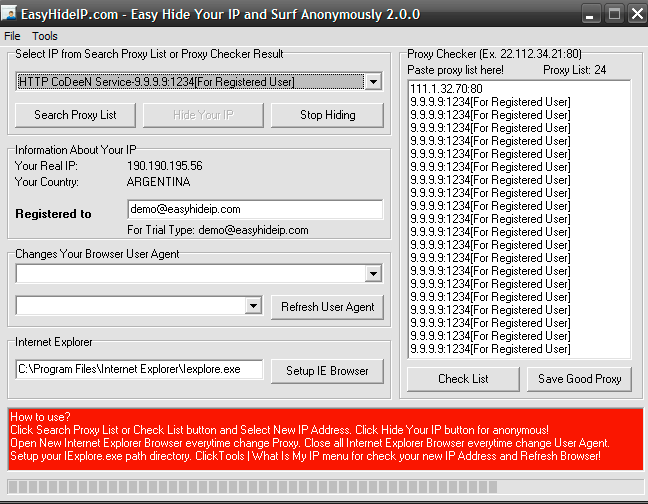648x504 pixels.
Task: Click the Your Real IP label
Action: 46,166
